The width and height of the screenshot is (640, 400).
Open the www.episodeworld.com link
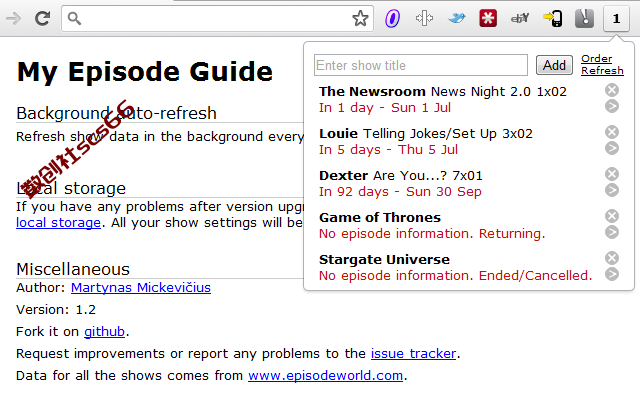pos(326,376)
